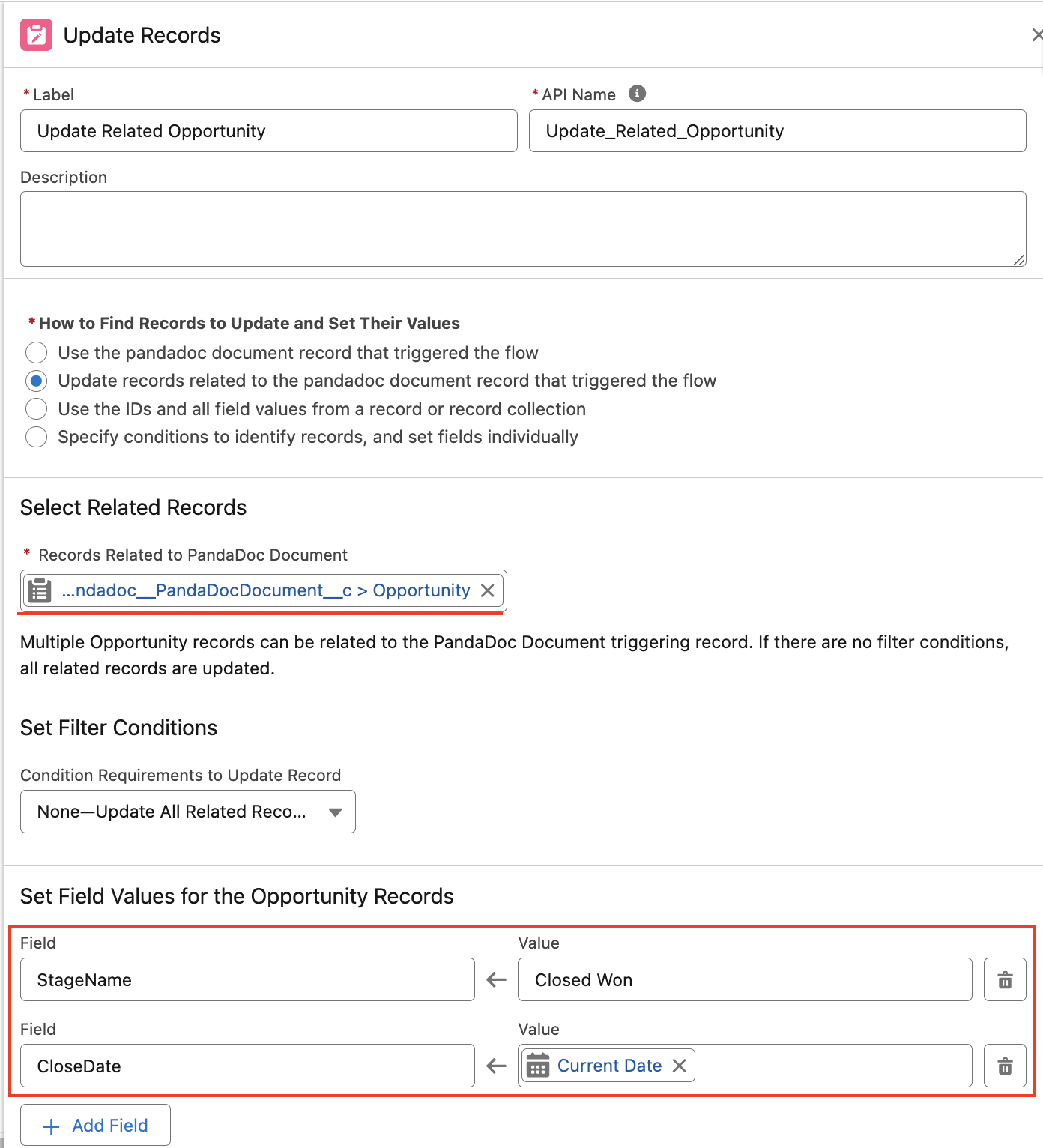1043x1148 pixels.
Task: Select 'Update records related to the pandadoc document'
Action: 36,381
